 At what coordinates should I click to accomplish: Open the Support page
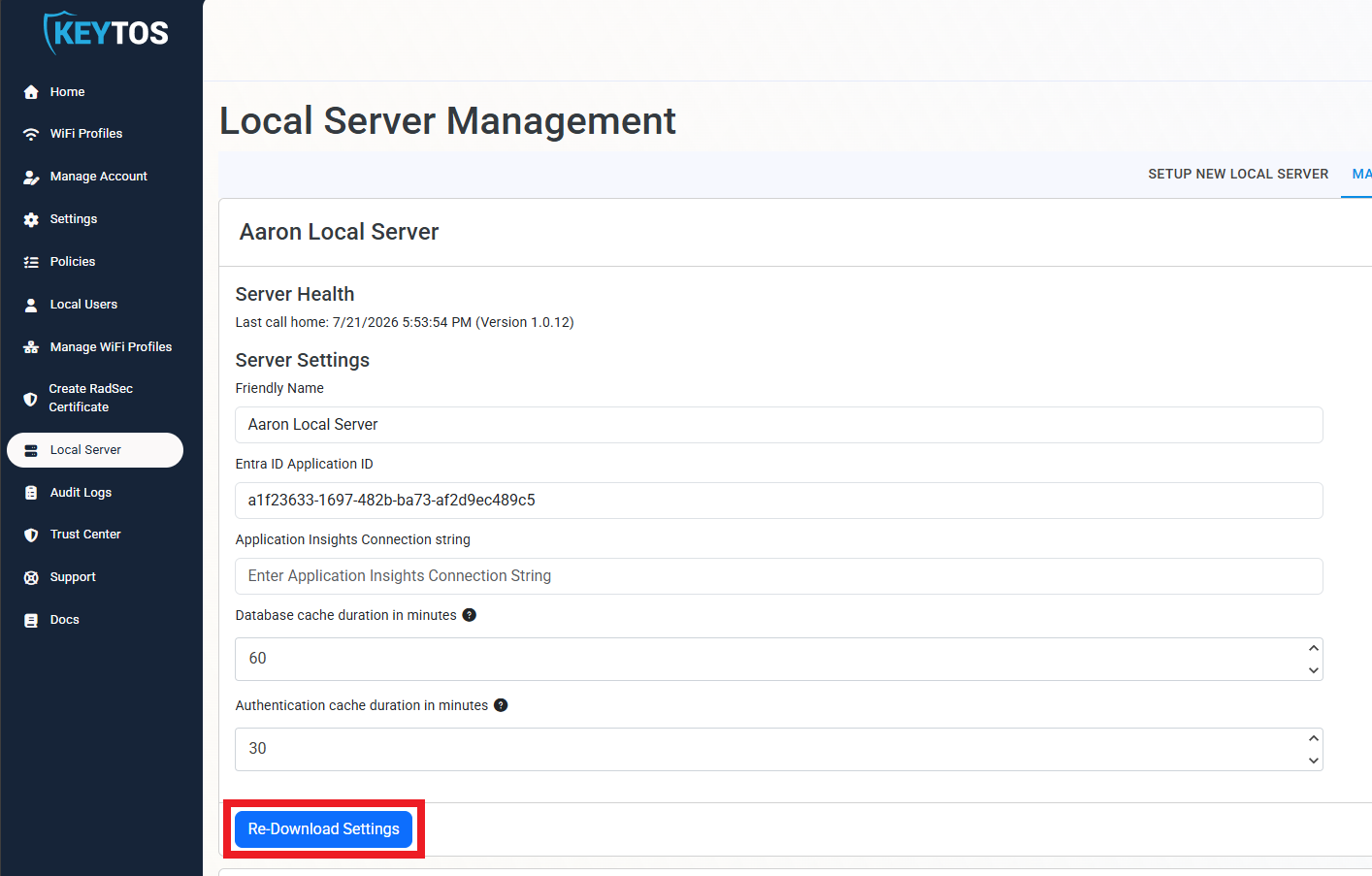click(73, 577)
